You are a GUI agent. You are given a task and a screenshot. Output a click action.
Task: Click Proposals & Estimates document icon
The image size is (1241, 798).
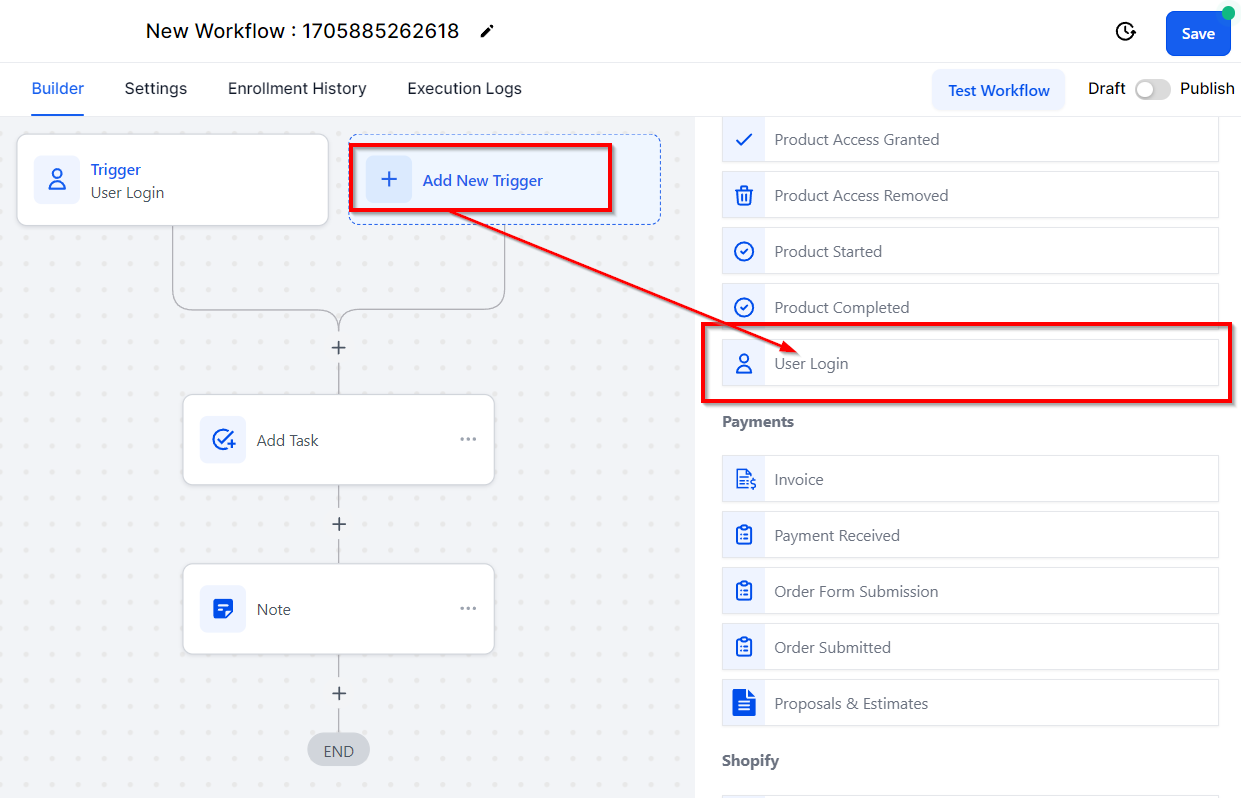point(744,703)
